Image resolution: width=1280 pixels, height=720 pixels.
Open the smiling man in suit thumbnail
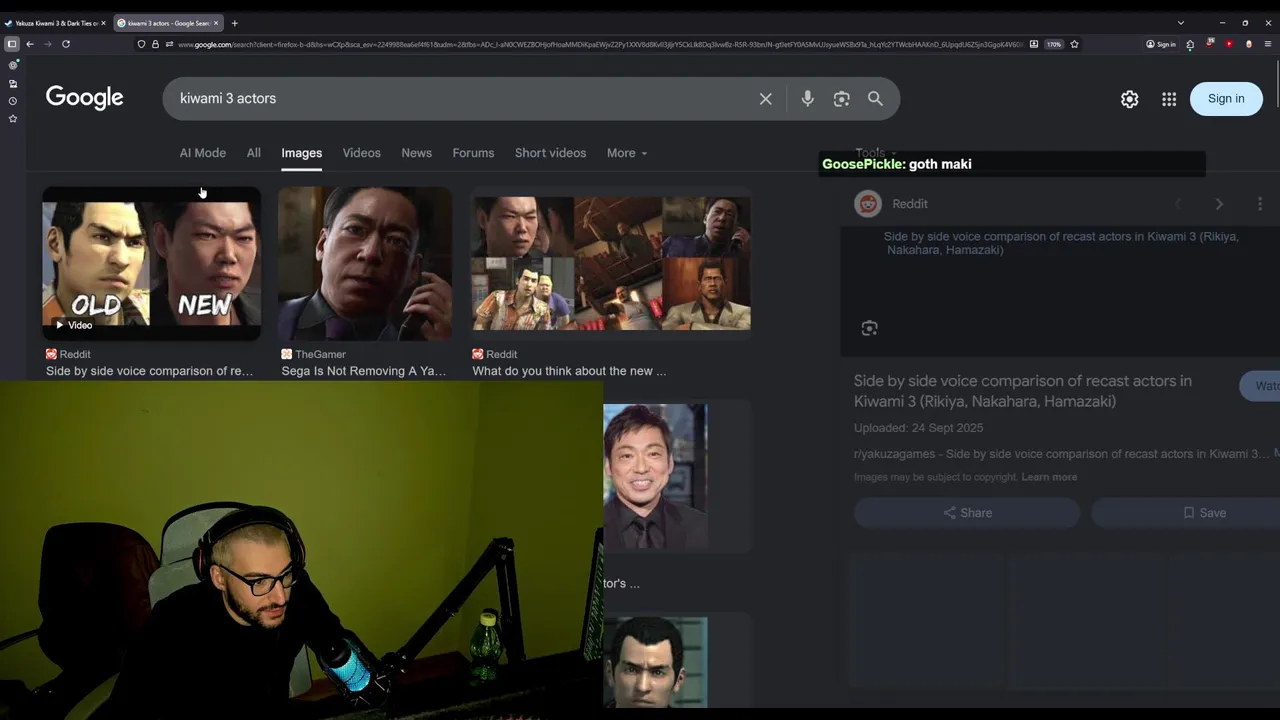[x=655, y=476]
